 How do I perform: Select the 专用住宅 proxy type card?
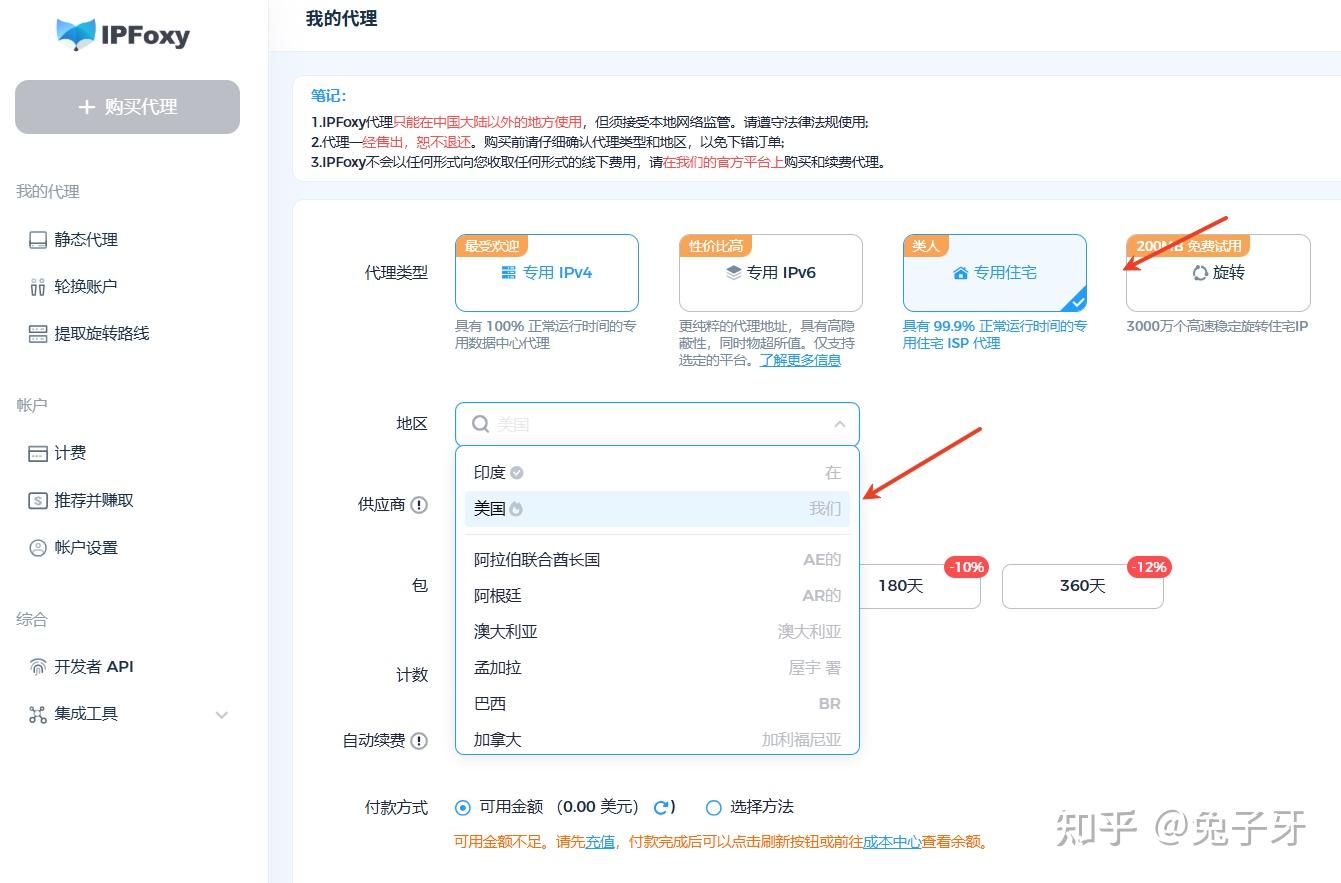click(994, 273)
